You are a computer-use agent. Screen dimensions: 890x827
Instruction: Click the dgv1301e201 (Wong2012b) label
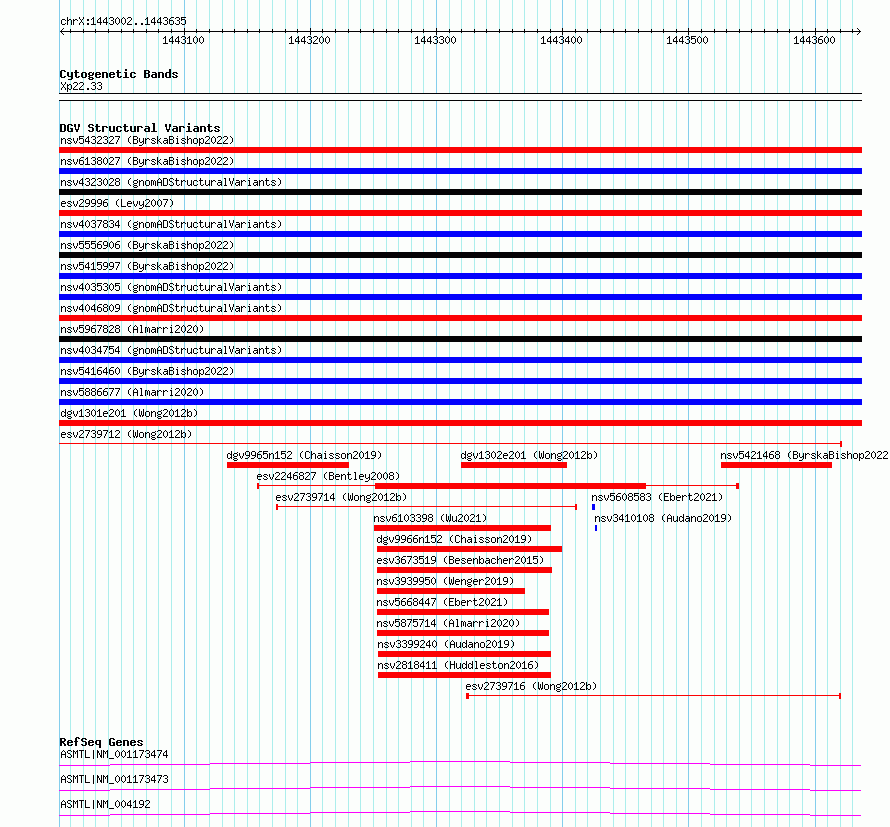click(x=129, y=413)
